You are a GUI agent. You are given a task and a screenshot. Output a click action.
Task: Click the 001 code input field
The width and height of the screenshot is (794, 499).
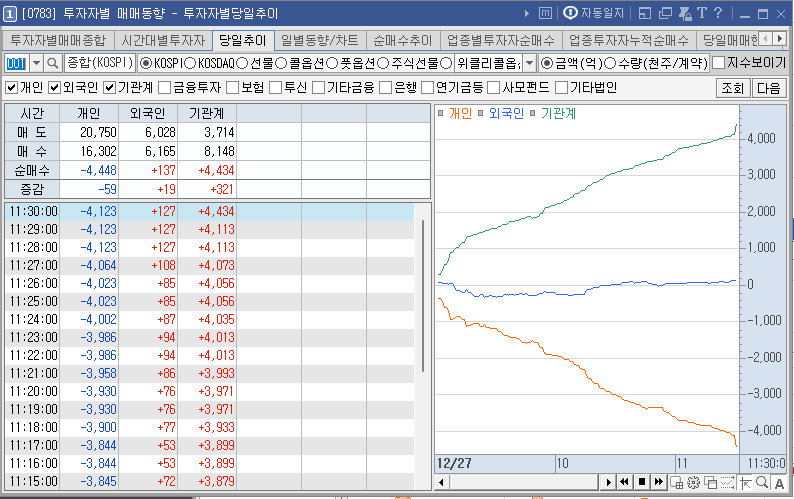pos(17,63)
